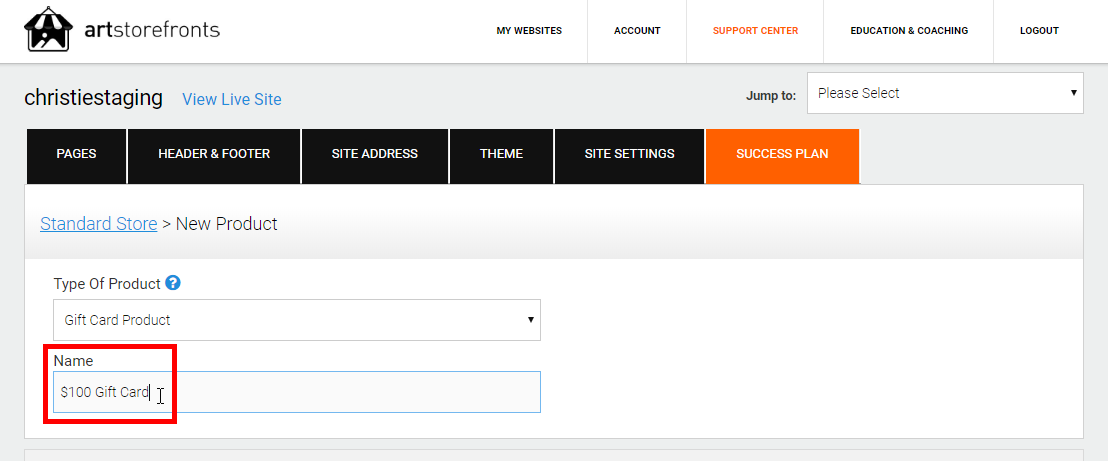Switch to the Theme tab

tap(501, 154)
